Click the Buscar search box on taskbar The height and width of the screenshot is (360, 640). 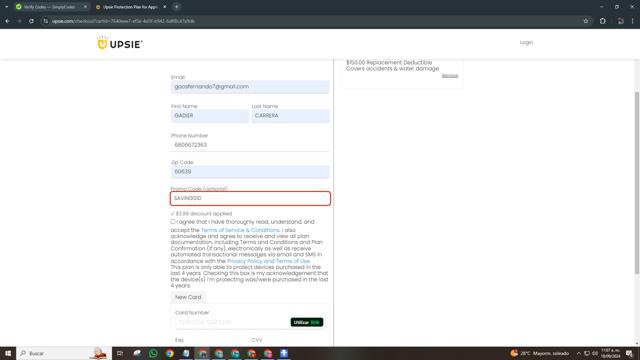tap(64, 353)
